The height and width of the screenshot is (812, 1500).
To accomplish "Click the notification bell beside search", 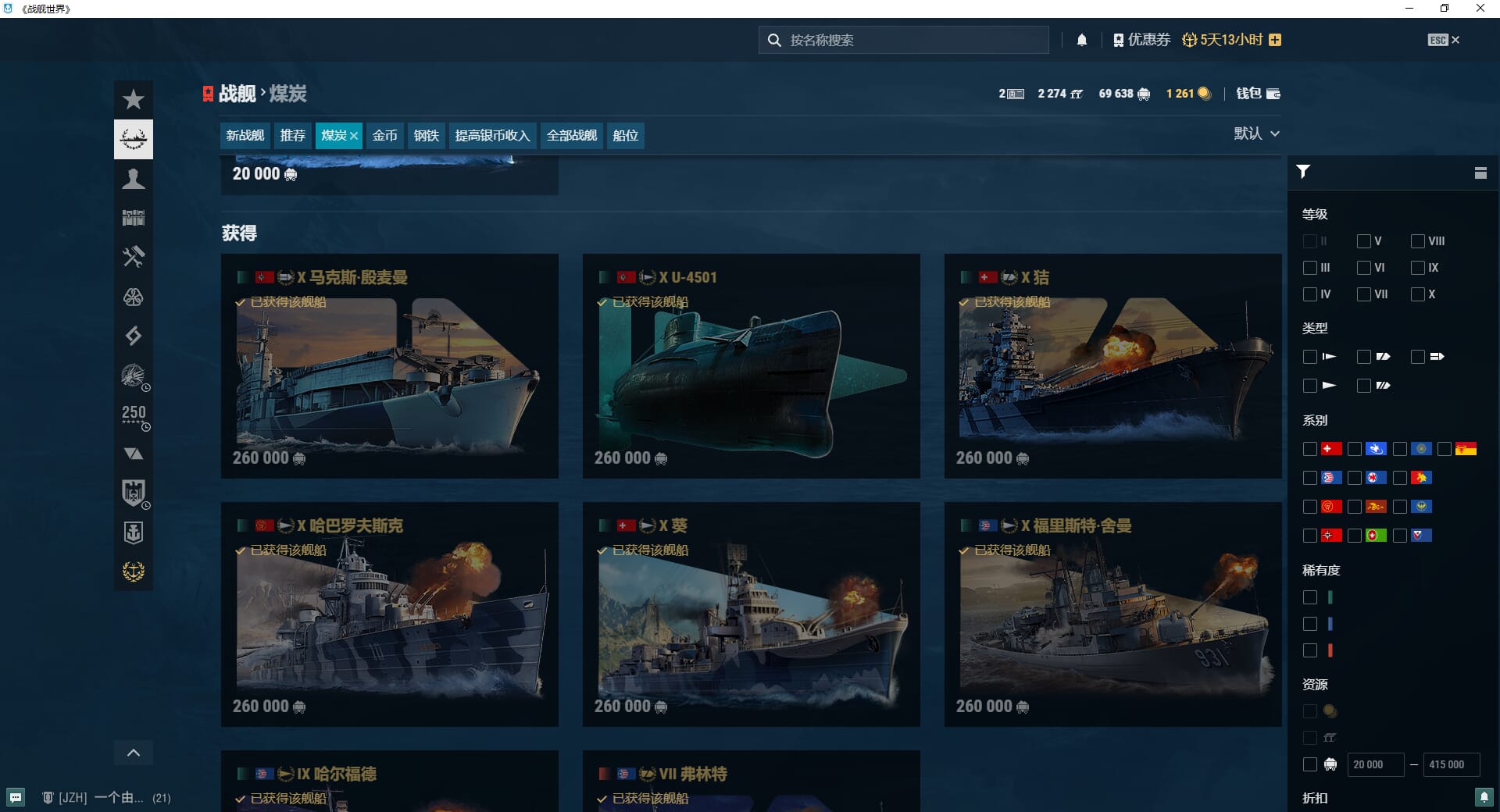I will [x=1082, y=40].
